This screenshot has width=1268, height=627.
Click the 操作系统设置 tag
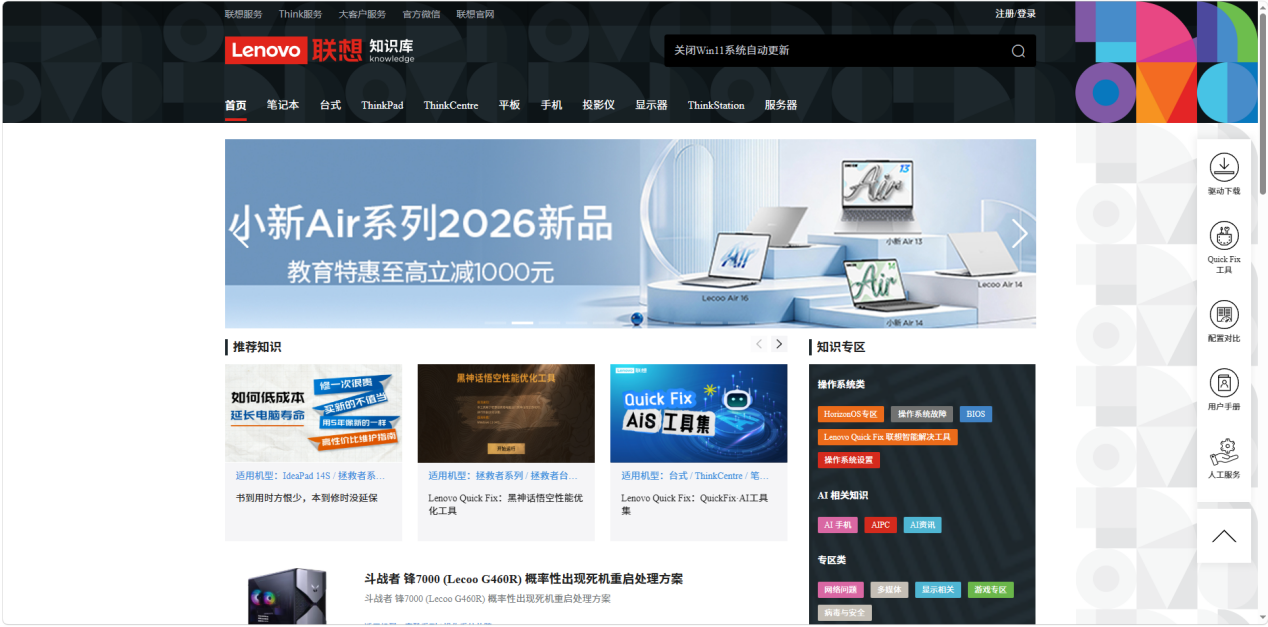pos(849,460)
